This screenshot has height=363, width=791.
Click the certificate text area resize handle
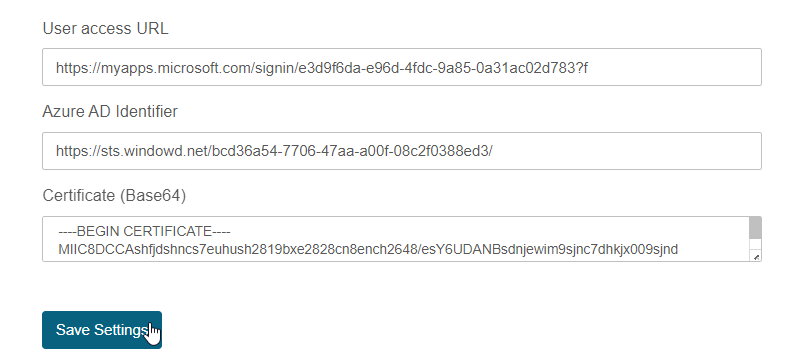click(756, 257)
